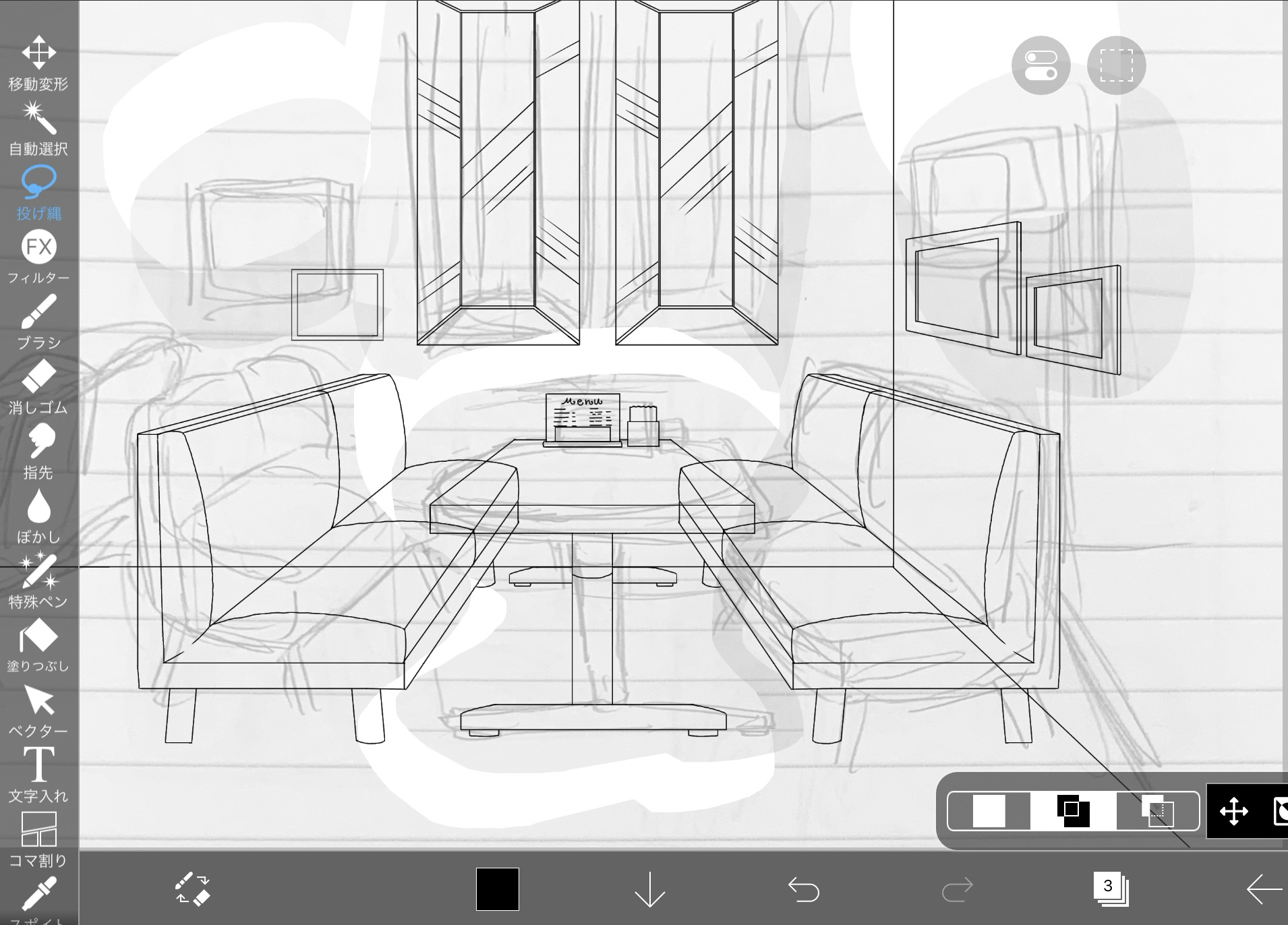Screen dimensions: 1288x925
Task: Open the black color swatch
Action: tap(498, 889)
